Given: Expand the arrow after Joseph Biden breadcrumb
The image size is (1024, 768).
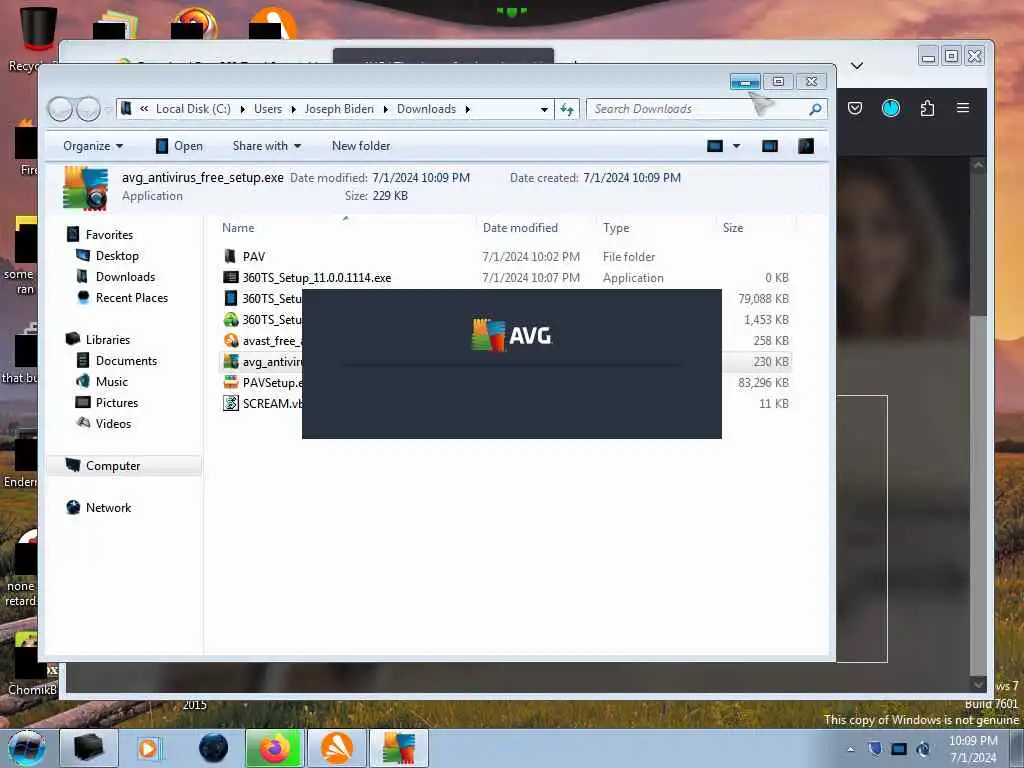Looking at the screenshot, I should [385, 109].
